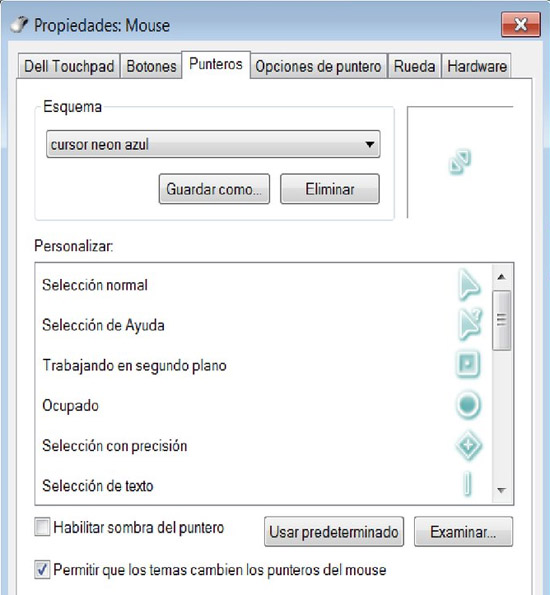Click the scroll up arrow in Personalizar list
Screen dimensions: 550x595
[x=501, y=277]
